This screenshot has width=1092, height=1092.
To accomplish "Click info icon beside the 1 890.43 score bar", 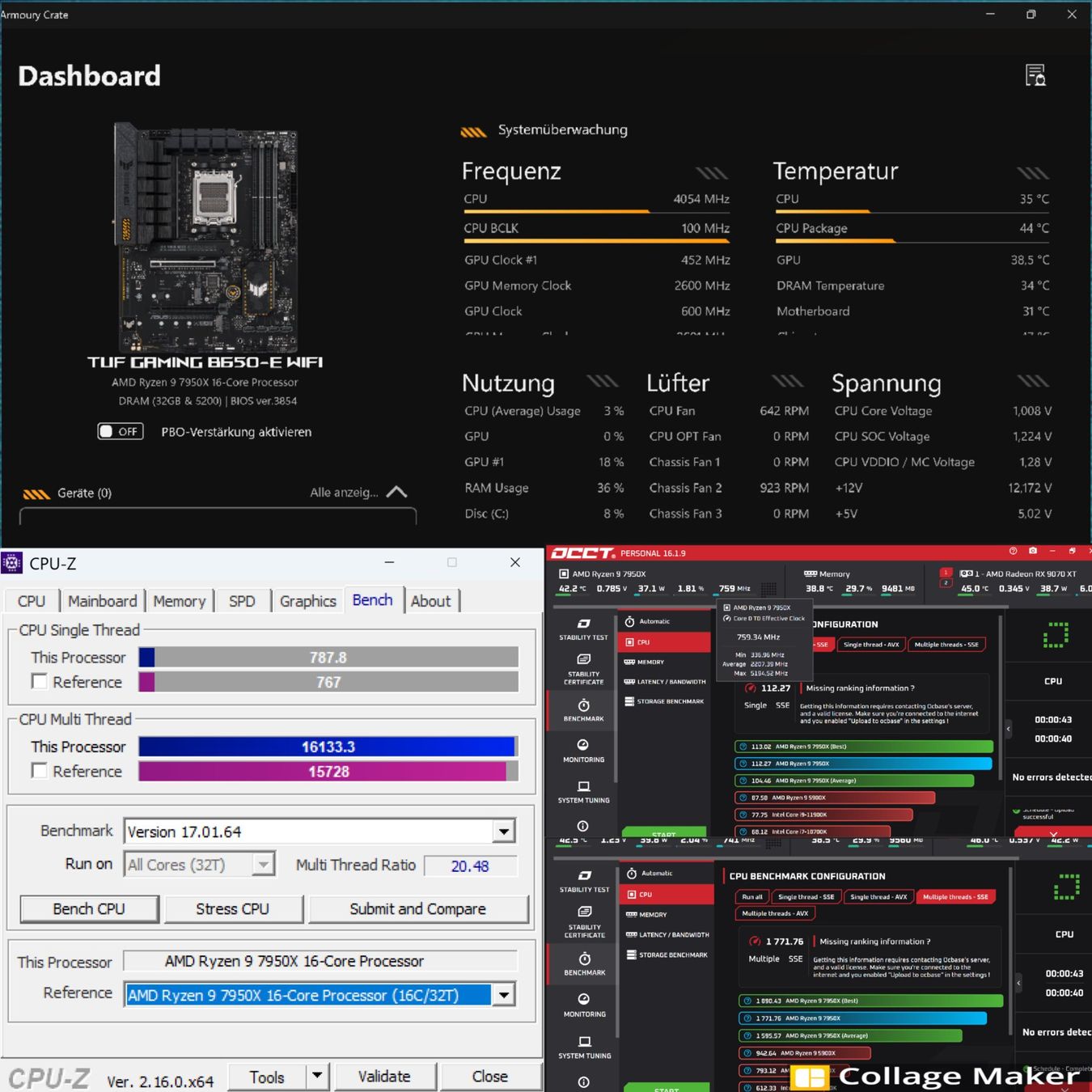I will coord(747,1001).
